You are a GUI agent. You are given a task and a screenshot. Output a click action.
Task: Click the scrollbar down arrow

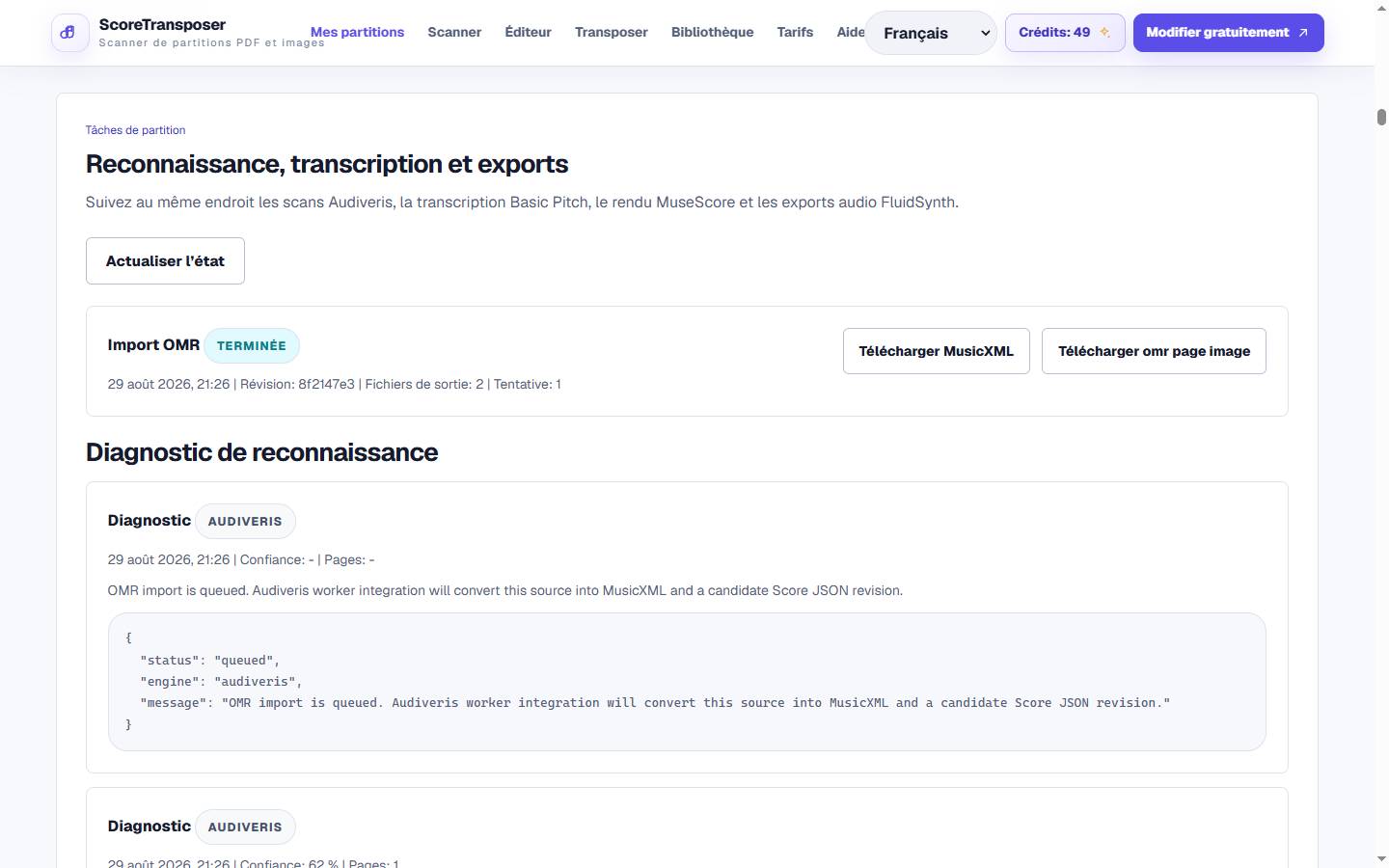[1381, 858]
